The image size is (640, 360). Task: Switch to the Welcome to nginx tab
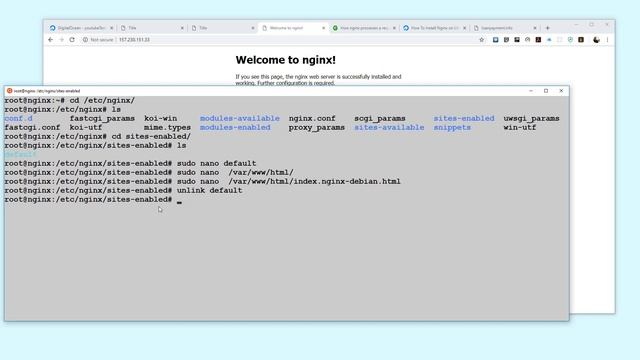(293, 28)
